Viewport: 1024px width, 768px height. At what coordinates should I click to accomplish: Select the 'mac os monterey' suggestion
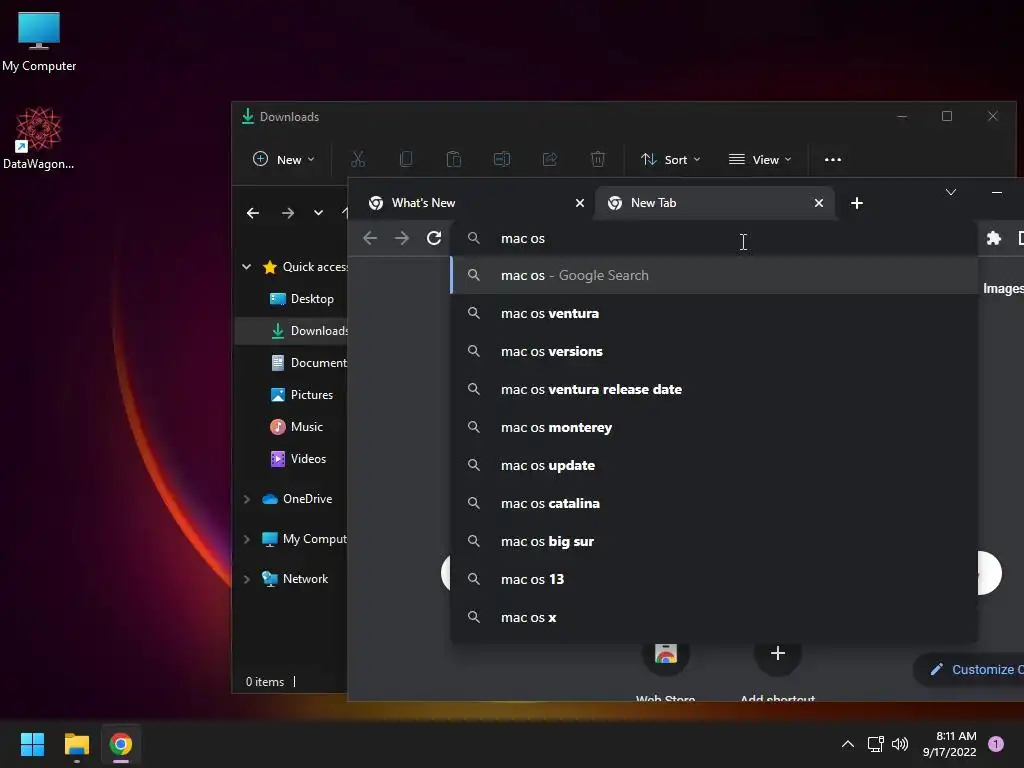(x=714, y=427)
